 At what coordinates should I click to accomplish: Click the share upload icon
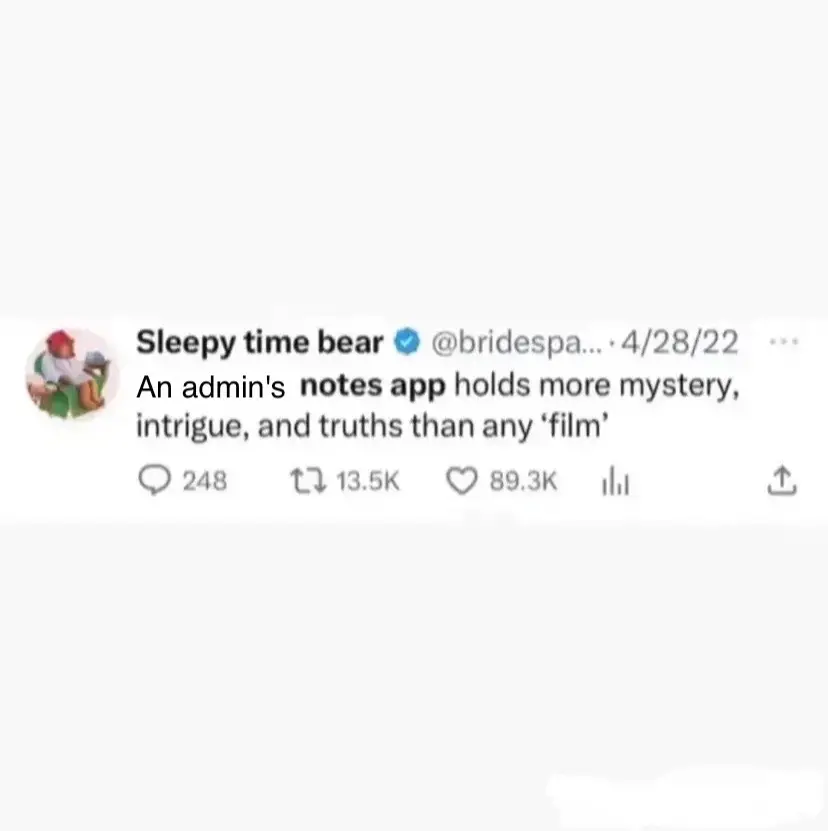[782, 481]
